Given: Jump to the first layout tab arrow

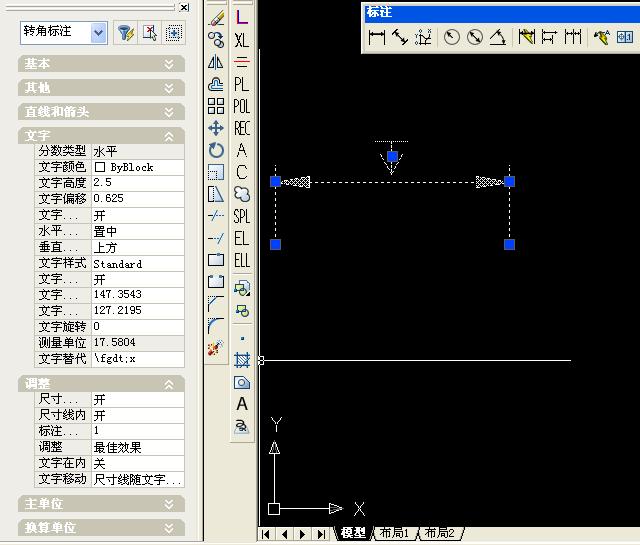Looking at the screenshot, I should coord(266,534).
